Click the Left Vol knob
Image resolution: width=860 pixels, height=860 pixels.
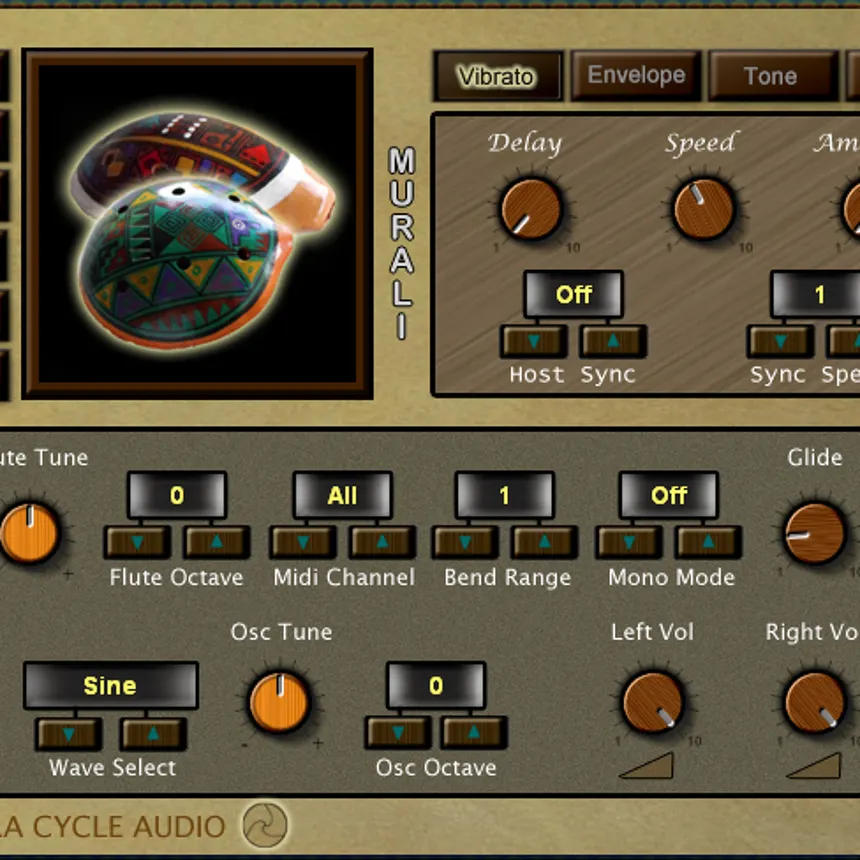653,703
